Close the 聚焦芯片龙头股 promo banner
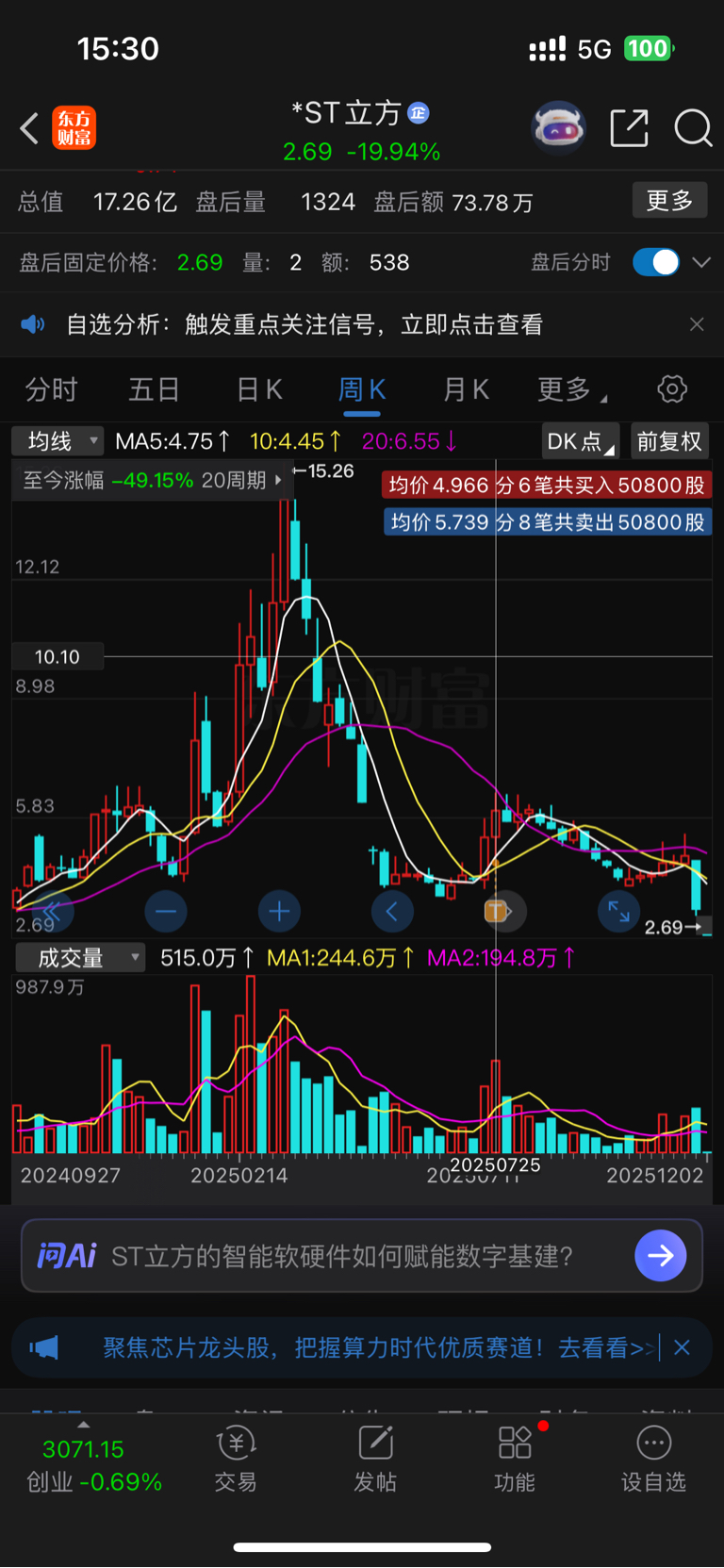 click(683, 1347)
